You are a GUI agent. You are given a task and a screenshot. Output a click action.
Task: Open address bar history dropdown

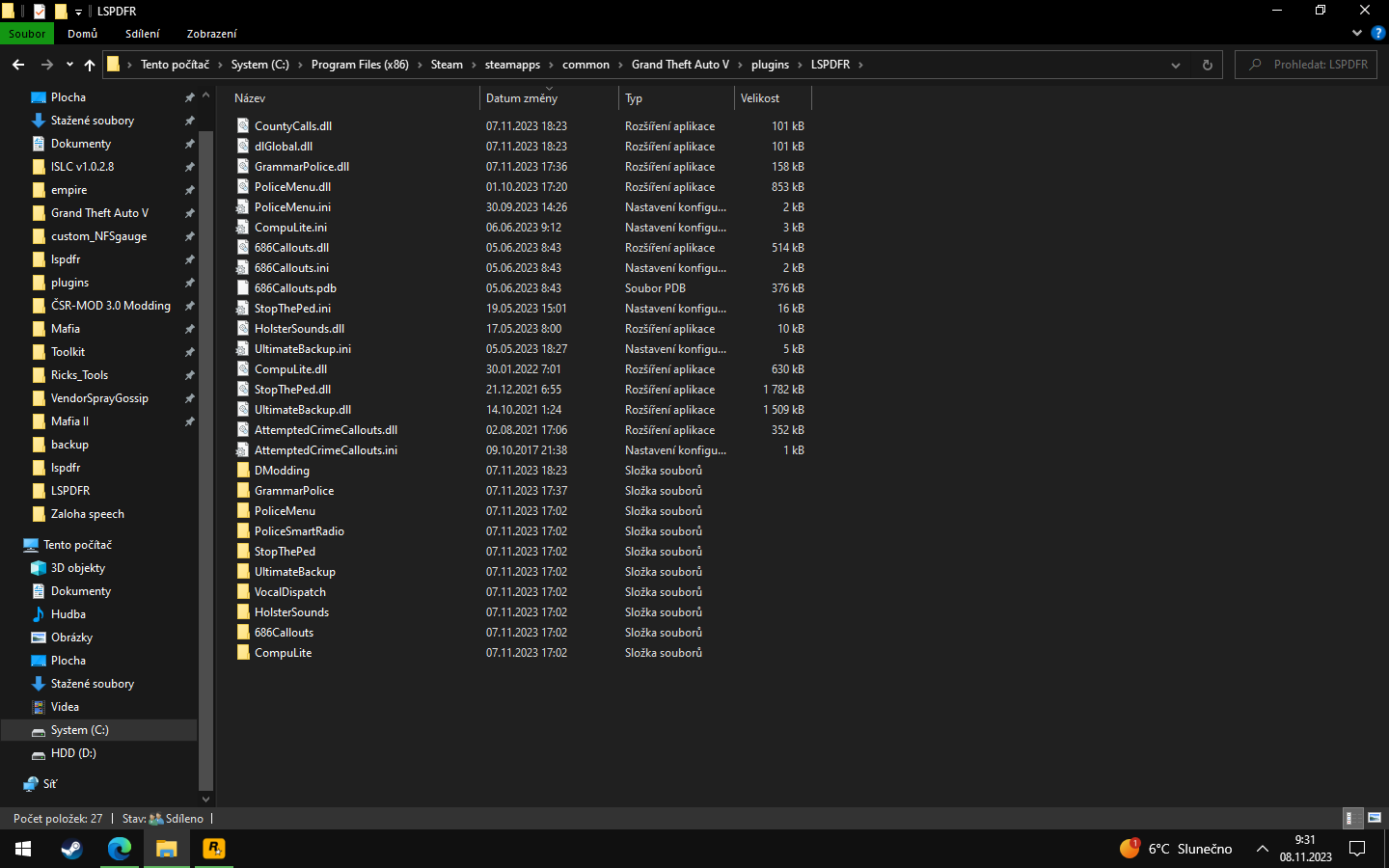pos(1176,65)
